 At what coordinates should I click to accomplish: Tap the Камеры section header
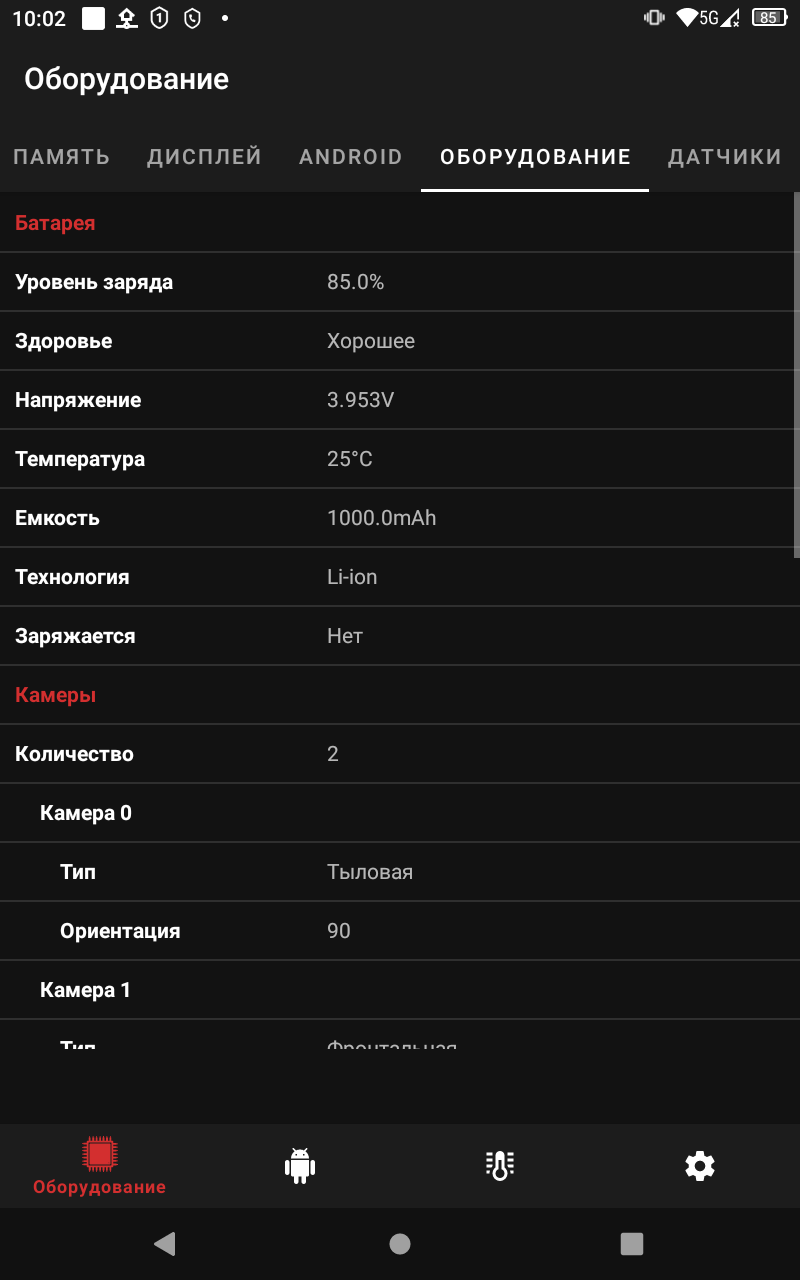click(x=56, y=695)
